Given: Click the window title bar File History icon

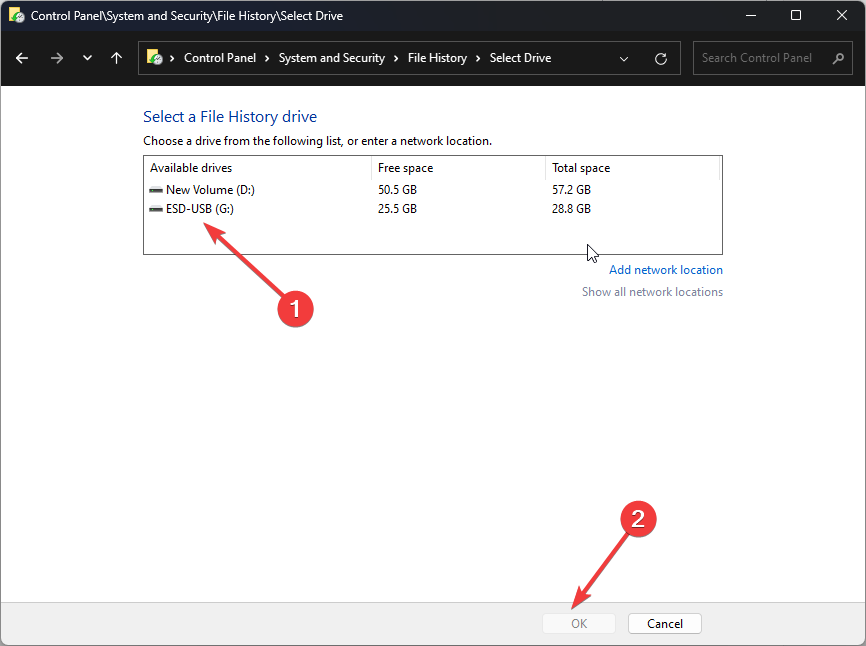Looking at the screenshot, I should [16, 16].
